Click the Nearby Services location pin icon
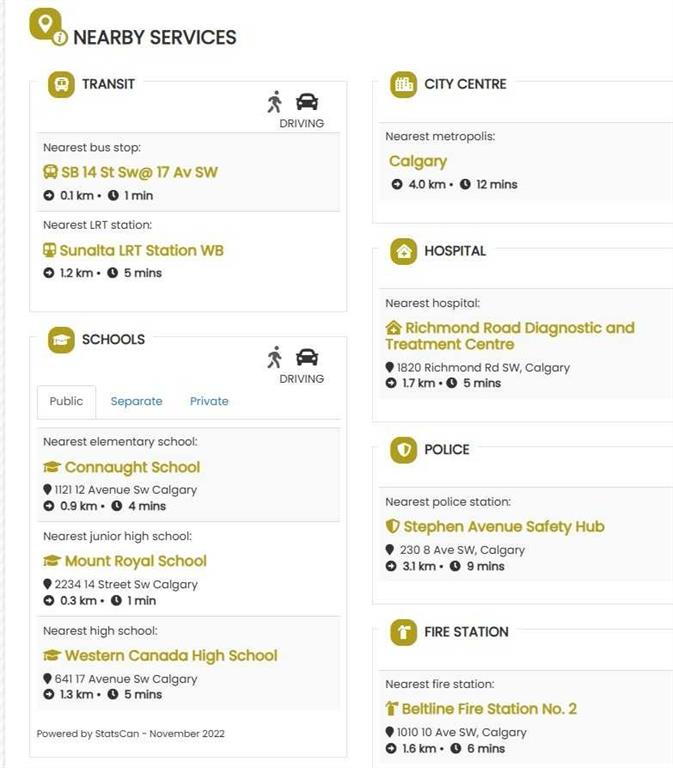Image resolution: width=673 pixels, height=768 pixels. tap(46, 26)
